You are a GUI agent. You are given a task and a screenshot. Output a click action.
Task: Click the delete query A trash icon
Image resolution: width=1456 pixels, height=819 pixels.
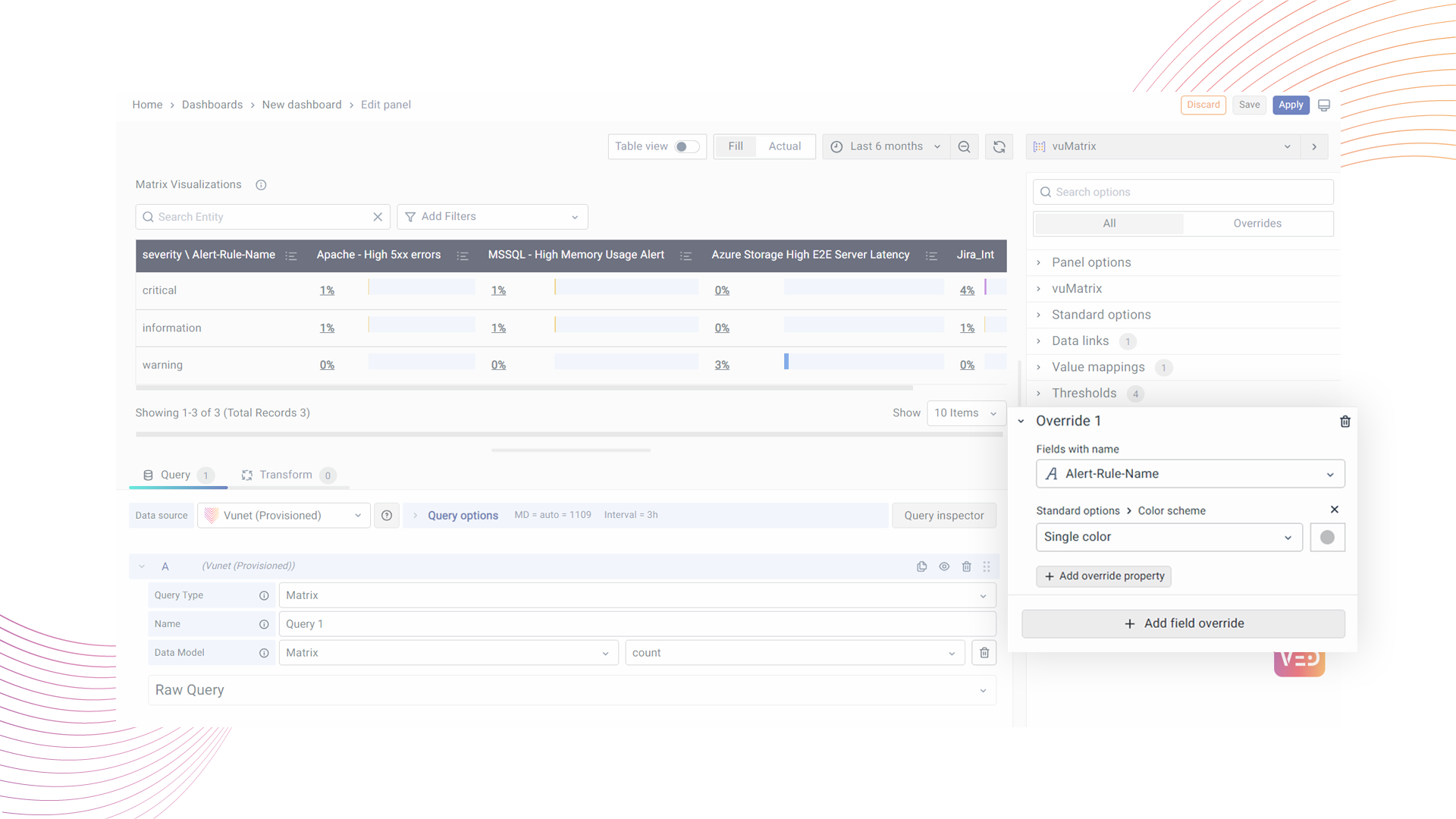pyautogui.click(x=966, y=566)
